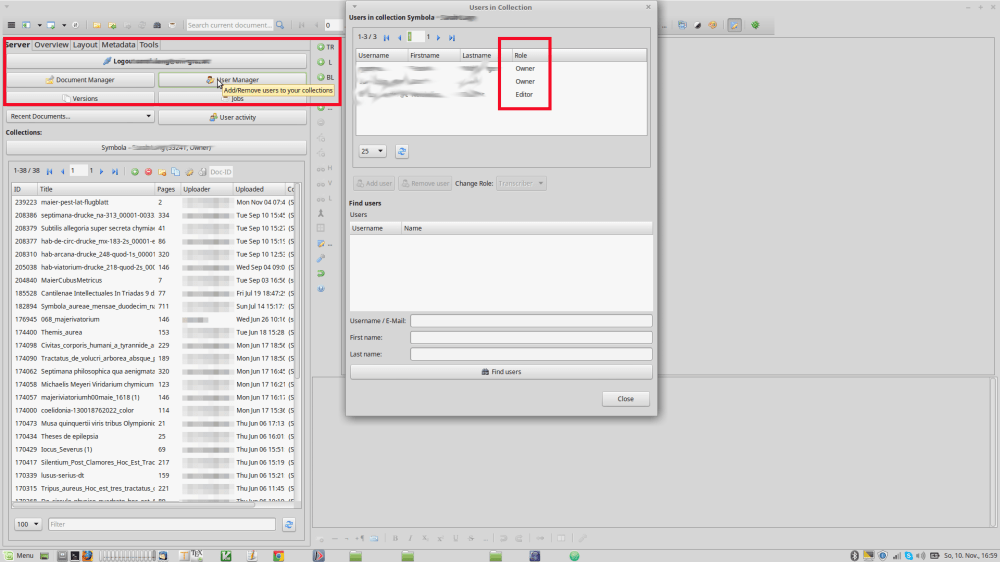1000x562 pixels.
Task: Select document Symbola_aureae_mensae_duodecim
Action: (153, 306)
